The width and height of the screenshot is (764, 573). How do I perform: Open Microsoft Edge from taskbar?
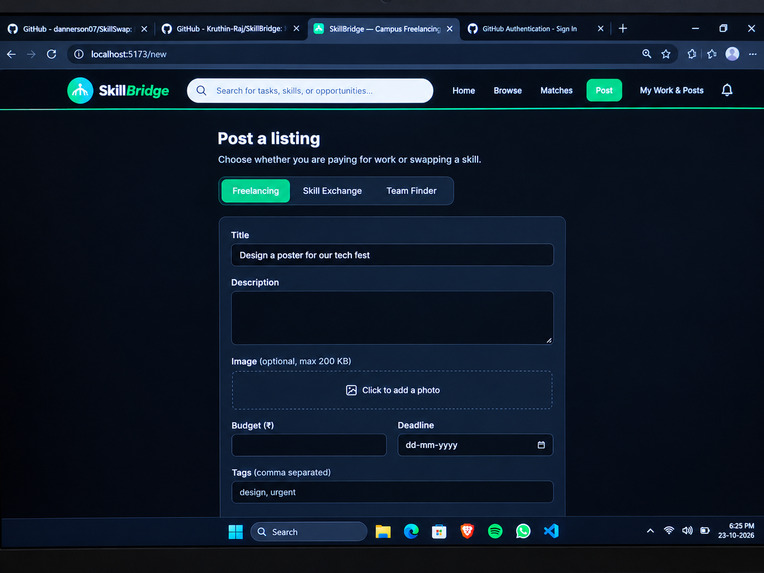point(411,532)
